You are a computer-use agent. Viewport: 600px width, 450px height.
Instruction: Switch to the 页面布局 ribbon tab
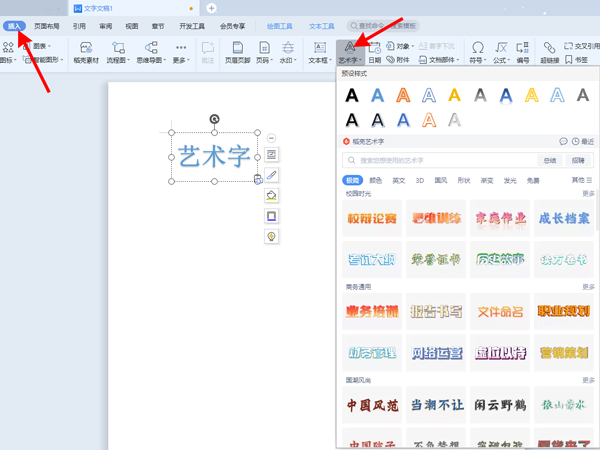tap(47, 26)
